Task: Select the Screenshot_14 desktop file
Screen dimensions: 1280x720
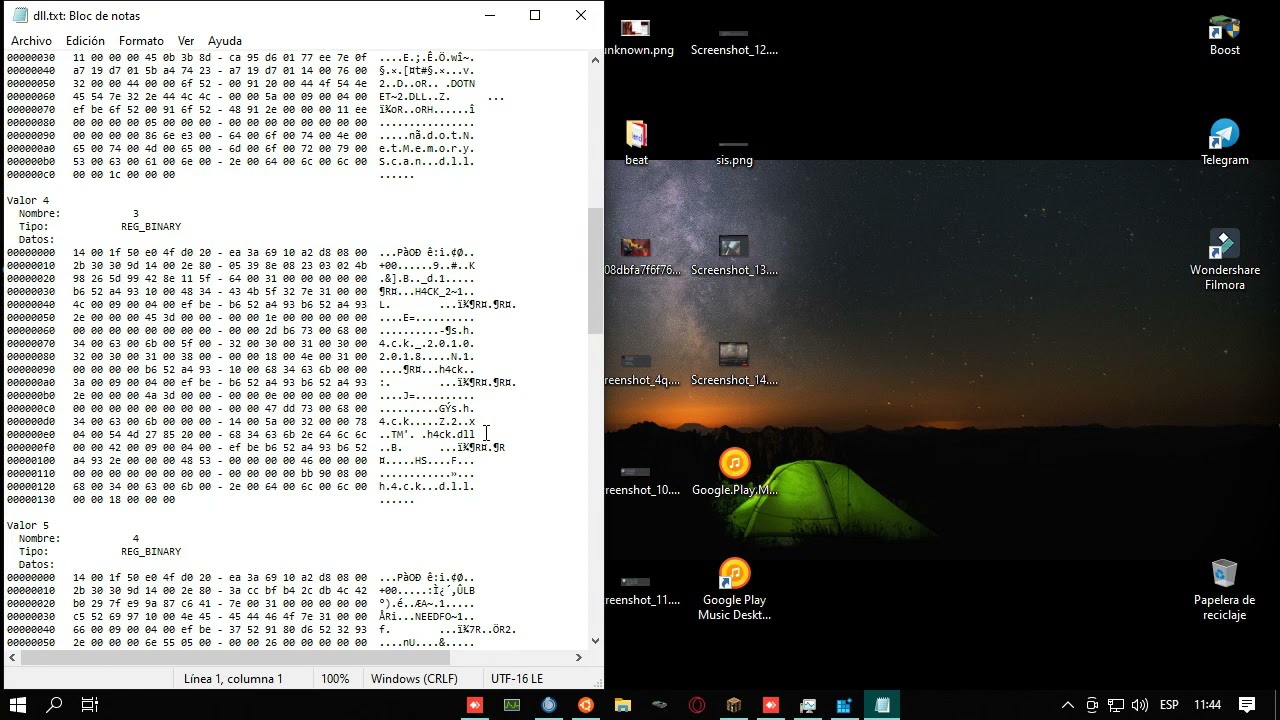Action: tap(734, 364)
